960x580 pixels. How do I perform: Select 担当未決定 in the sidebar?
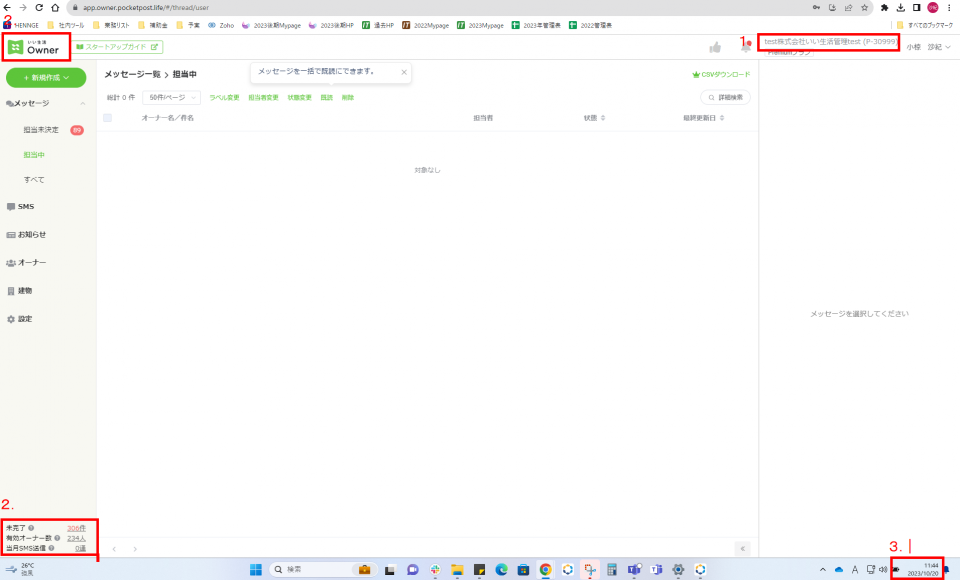click(41, 130)
